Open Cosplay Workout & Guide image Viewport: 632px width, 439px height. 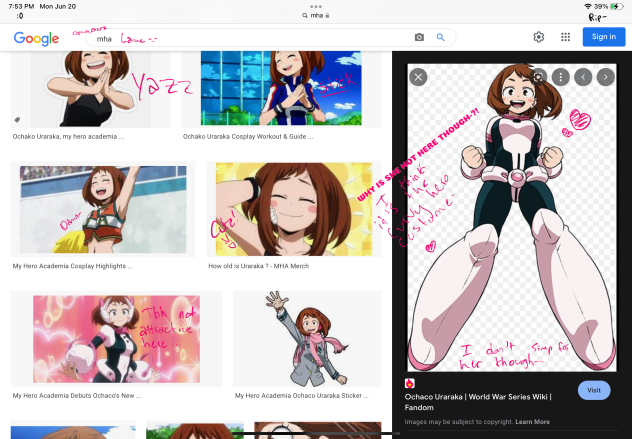pyautogui.click(x=281, y=89)
